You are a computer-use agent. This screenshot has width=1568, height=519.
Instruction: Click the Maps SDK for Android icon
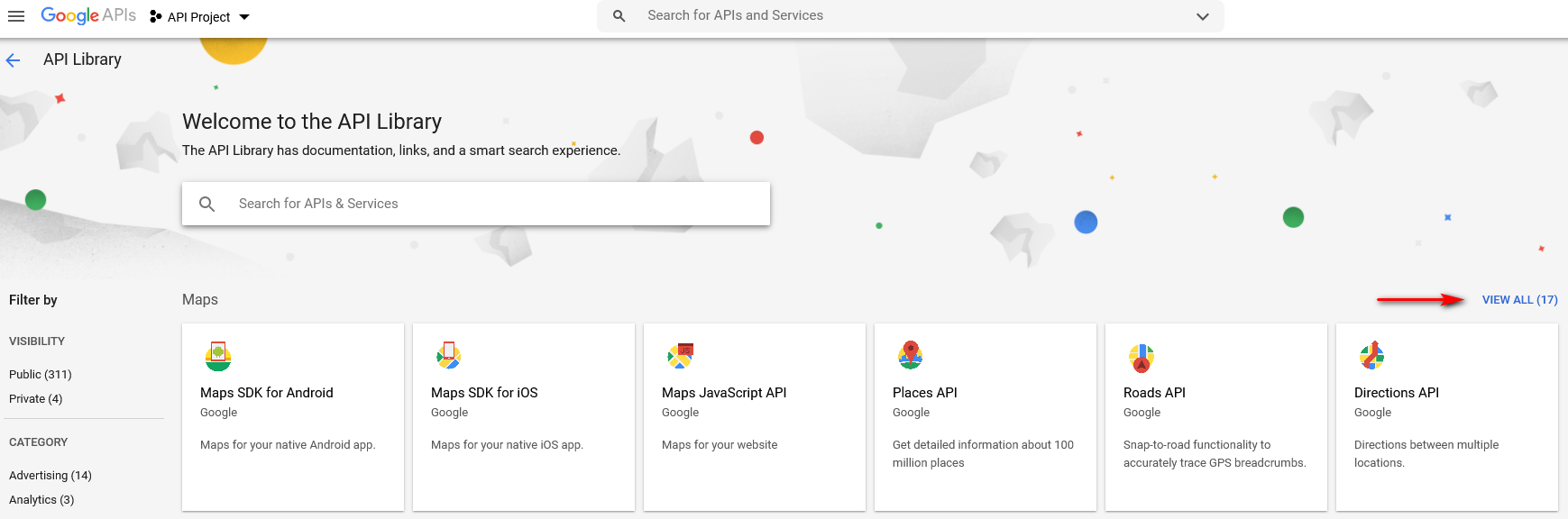(218, 357)
